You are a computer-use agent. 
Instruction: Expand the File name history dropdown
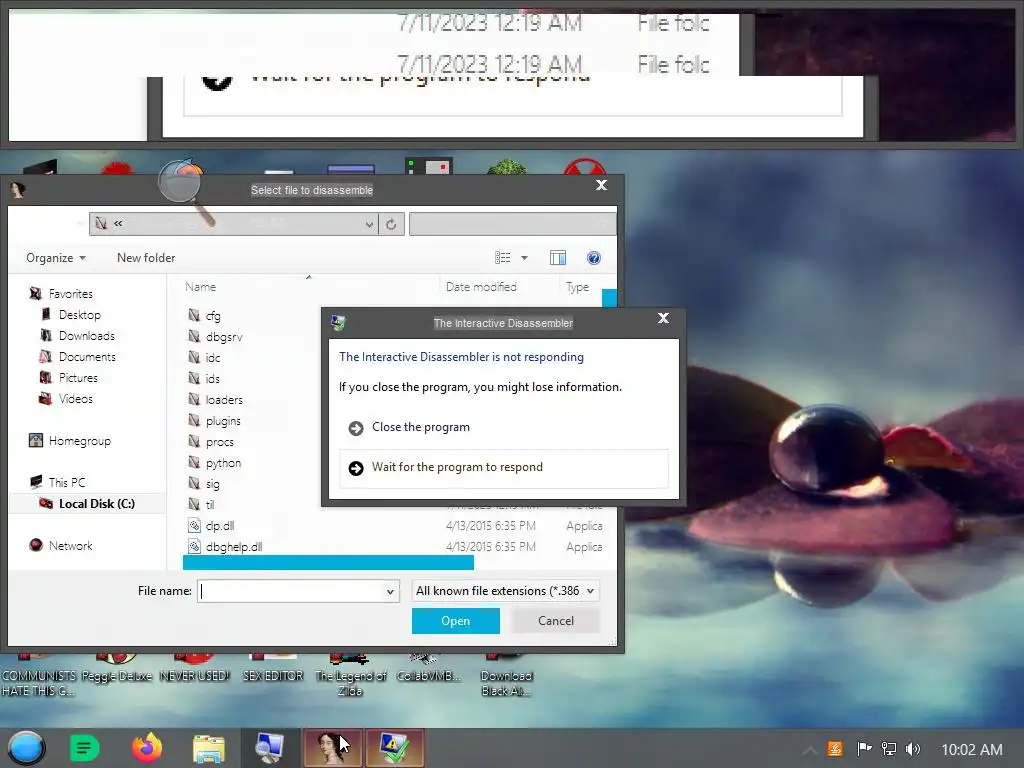(x=390, y=591)
